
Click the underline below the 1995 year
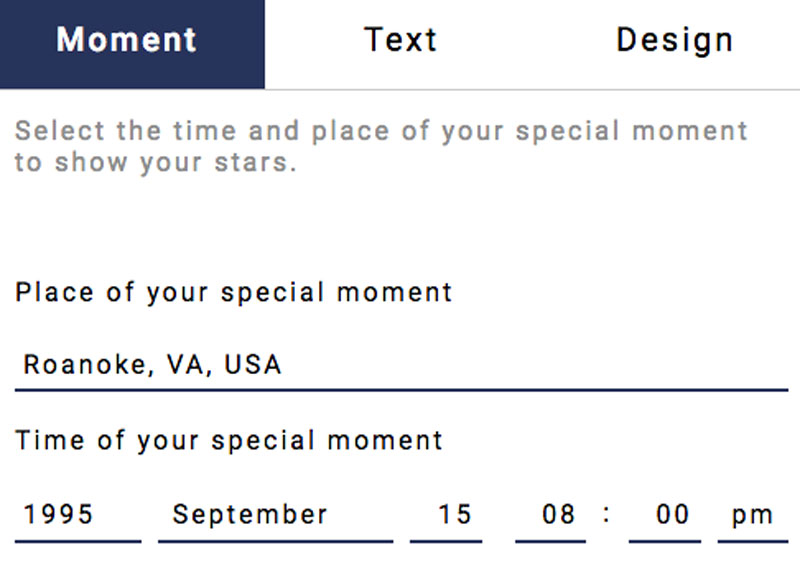(78, 542)
